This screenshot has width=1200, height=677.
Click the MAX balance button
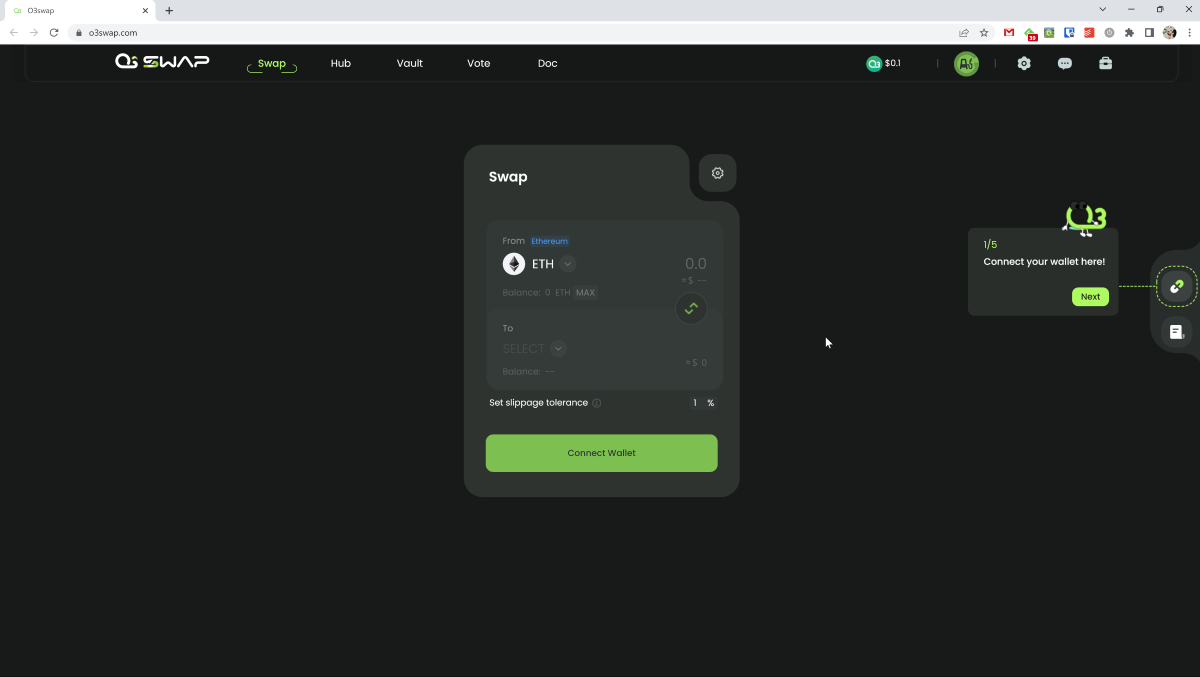(x=586, y=293)
